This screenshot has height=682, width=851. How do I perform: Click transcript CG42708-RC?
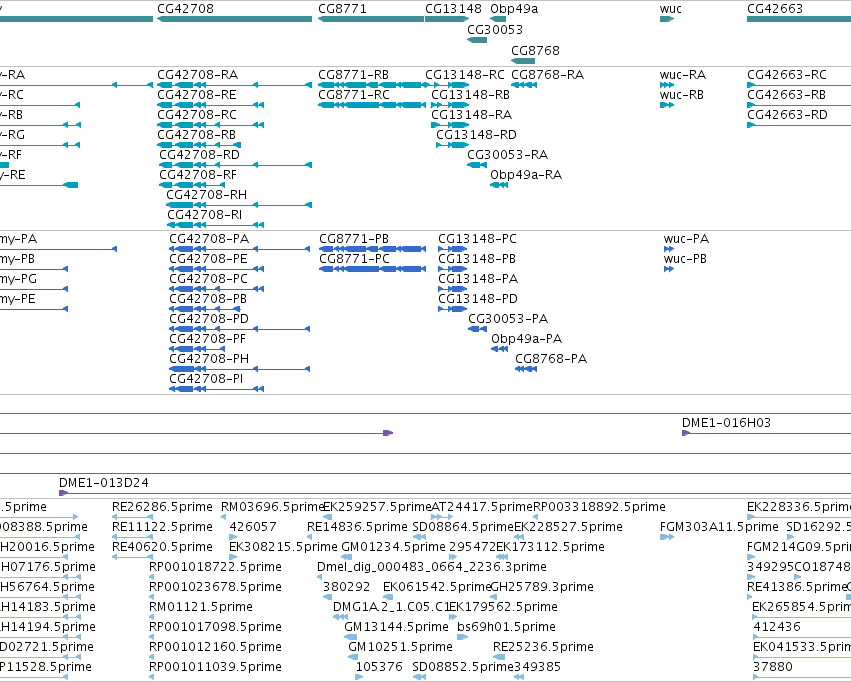click(x=197, y=114)
